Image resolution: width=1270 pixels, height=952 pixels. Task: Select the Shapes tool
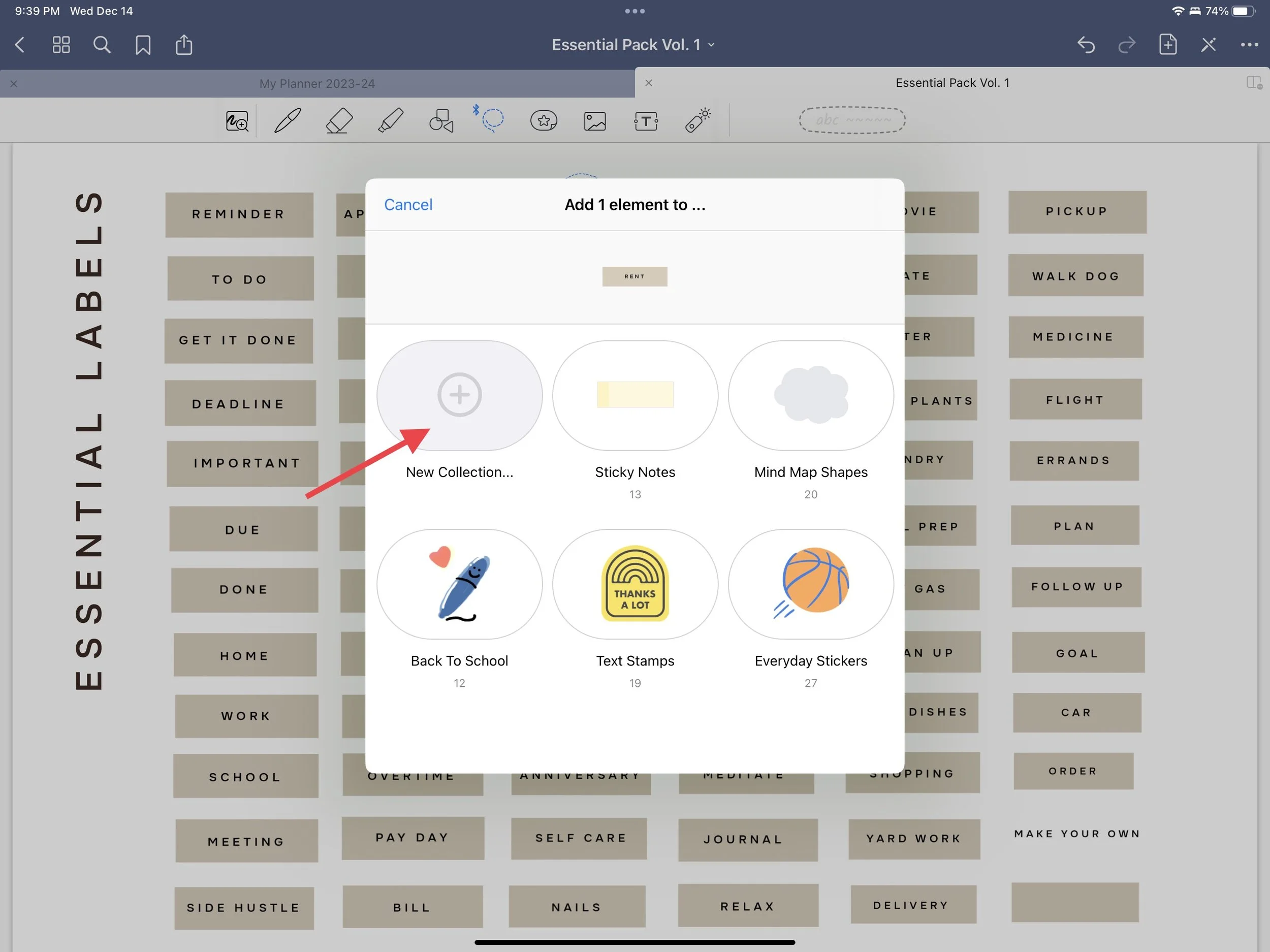441,120
